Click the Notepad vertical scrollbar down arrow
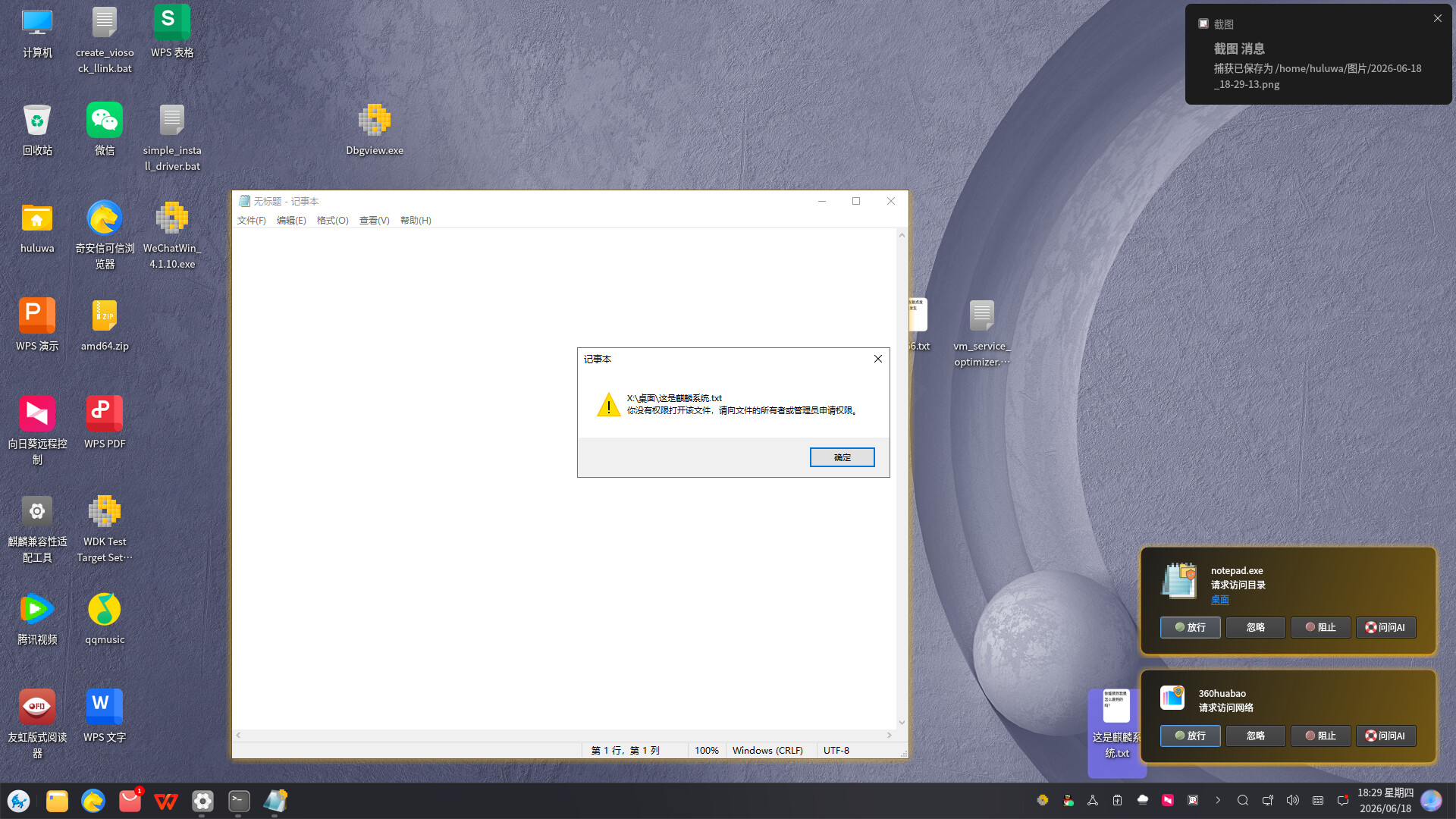 click(x=902, y=723)
